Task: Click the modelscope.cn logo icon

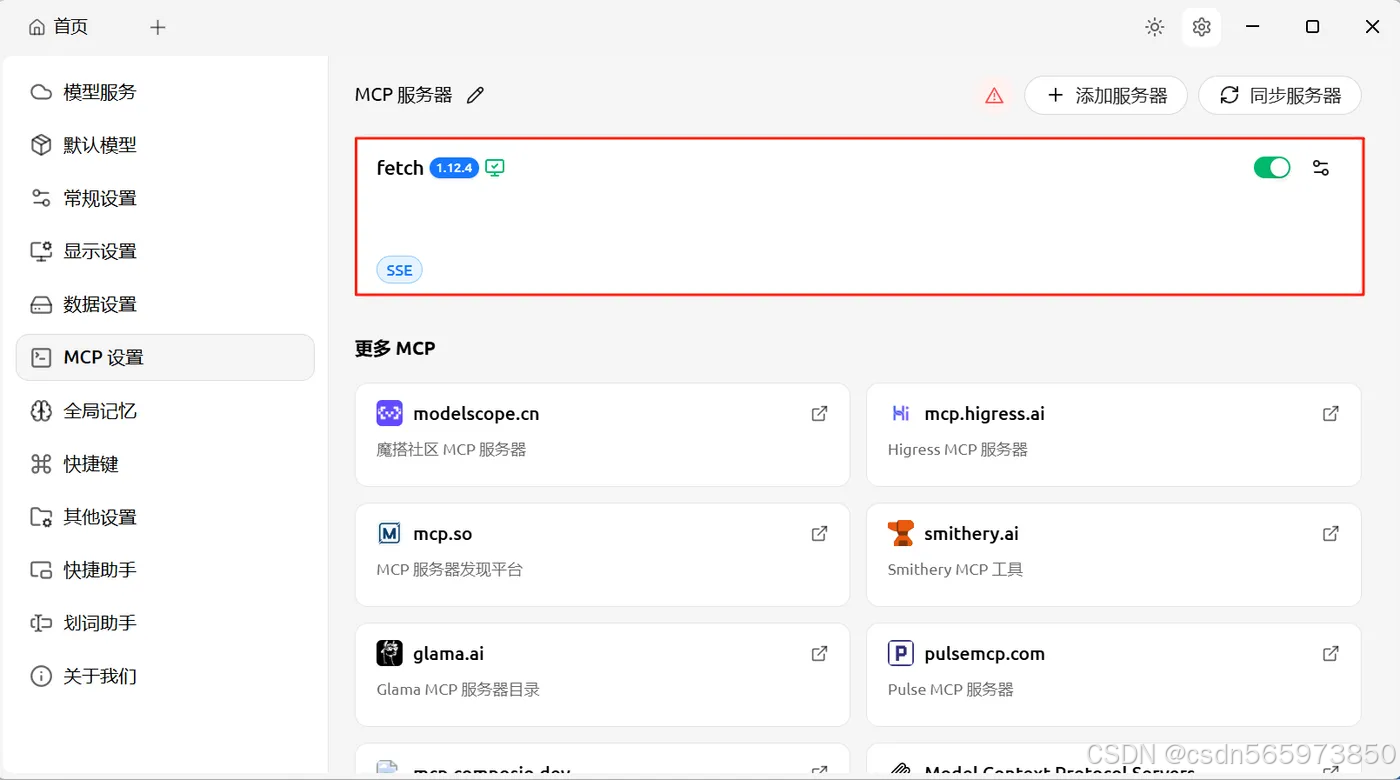Action: [x=389, y=413]
